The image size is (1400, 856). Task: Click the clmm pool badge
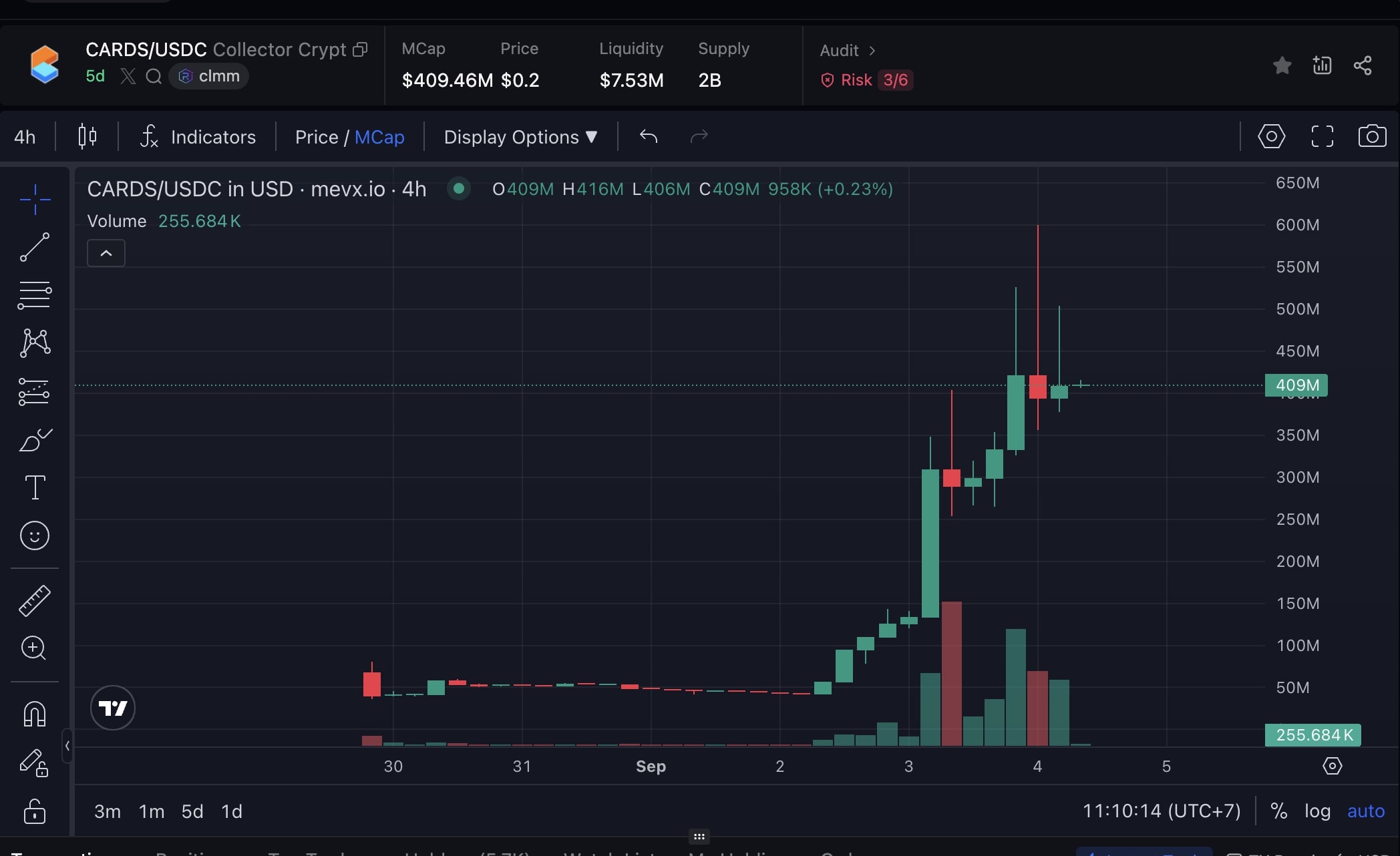click(209, 76)
